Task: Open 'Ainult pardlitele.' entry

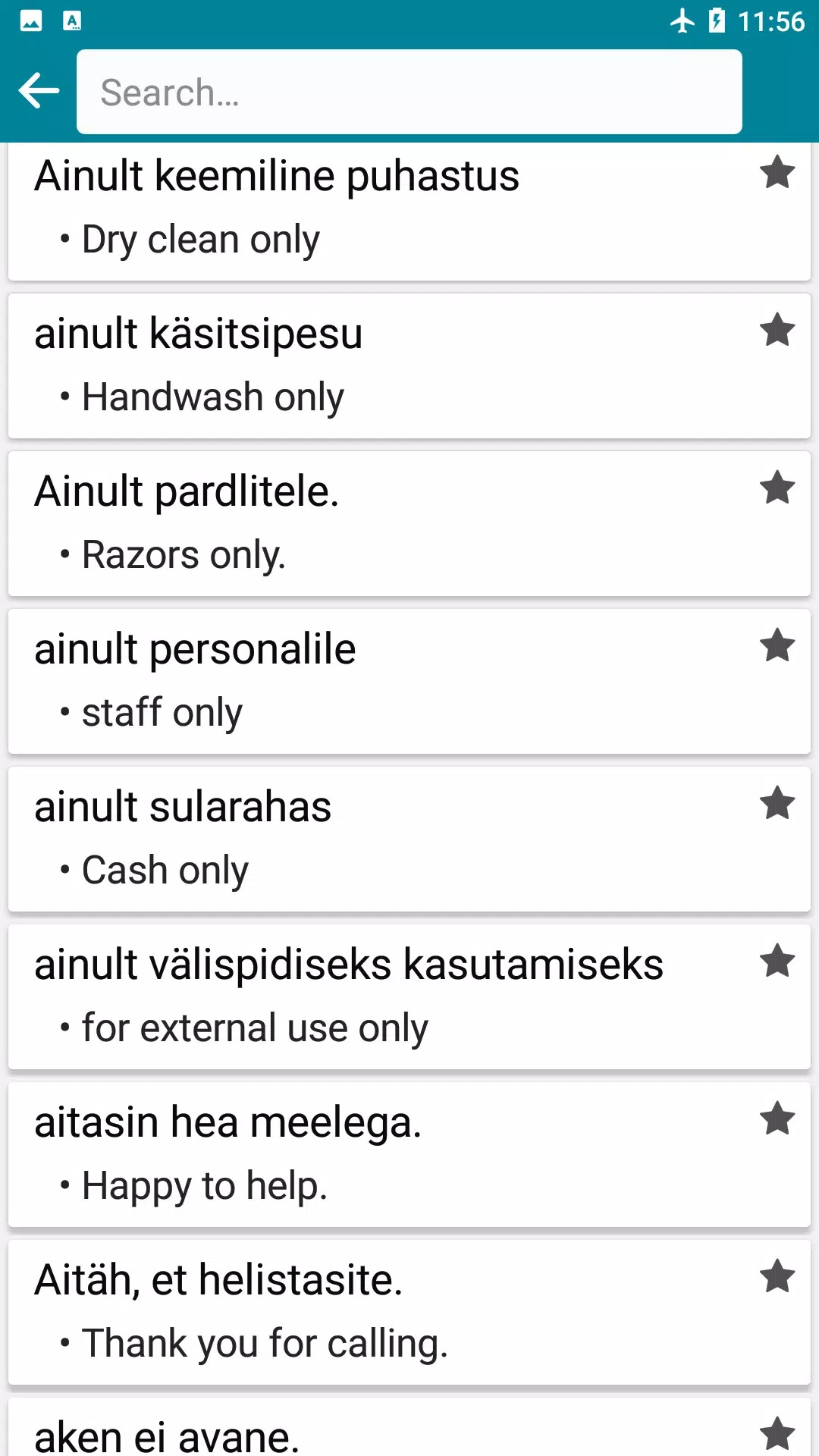Action: pyautogui.click(x=187, y=492)
